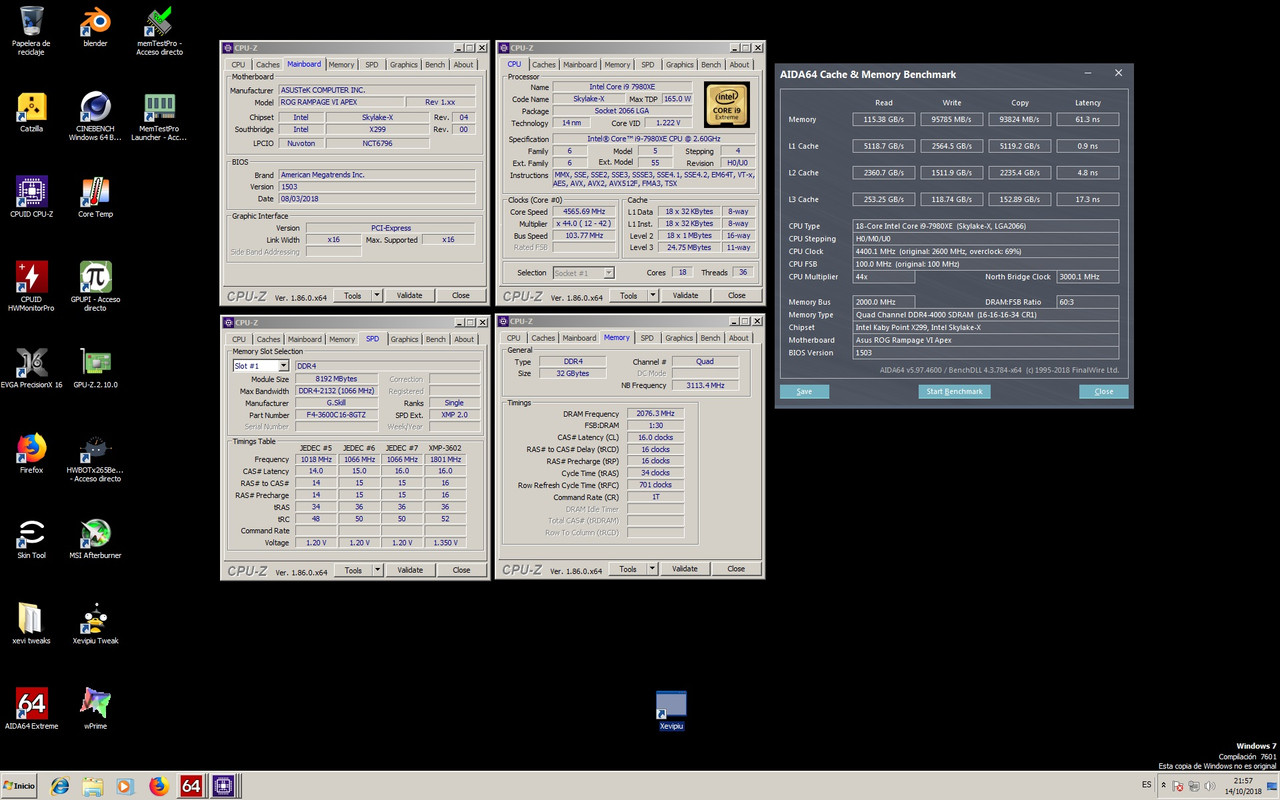This screenshot has width=1280, height=800.
Task: Select the Catzilla desktop icon
Action: tap(31, 112)
